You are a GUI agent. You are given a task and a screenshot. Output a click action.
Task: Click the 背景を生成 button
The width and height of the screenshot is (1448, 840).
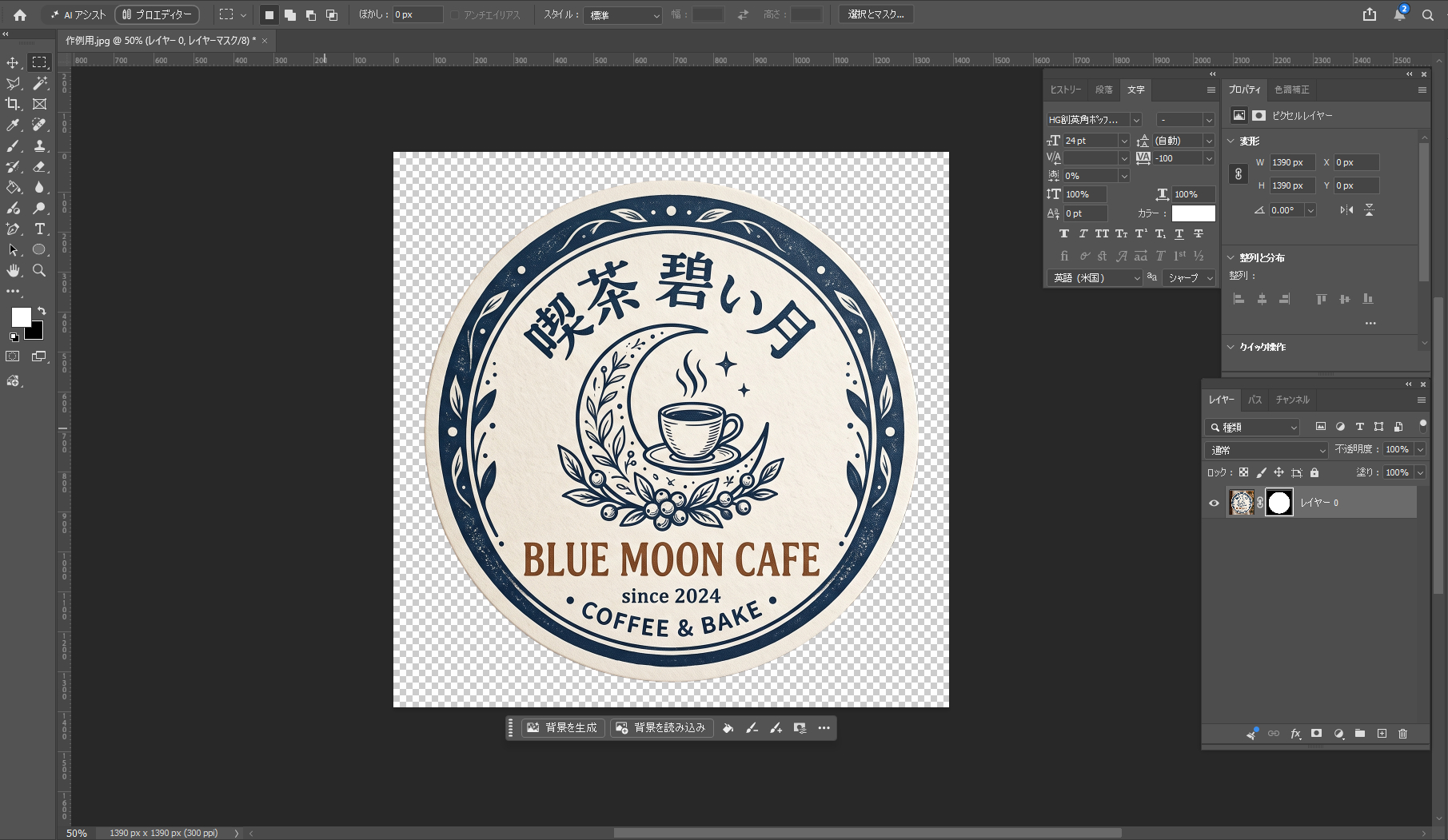[x=563, y=728]
